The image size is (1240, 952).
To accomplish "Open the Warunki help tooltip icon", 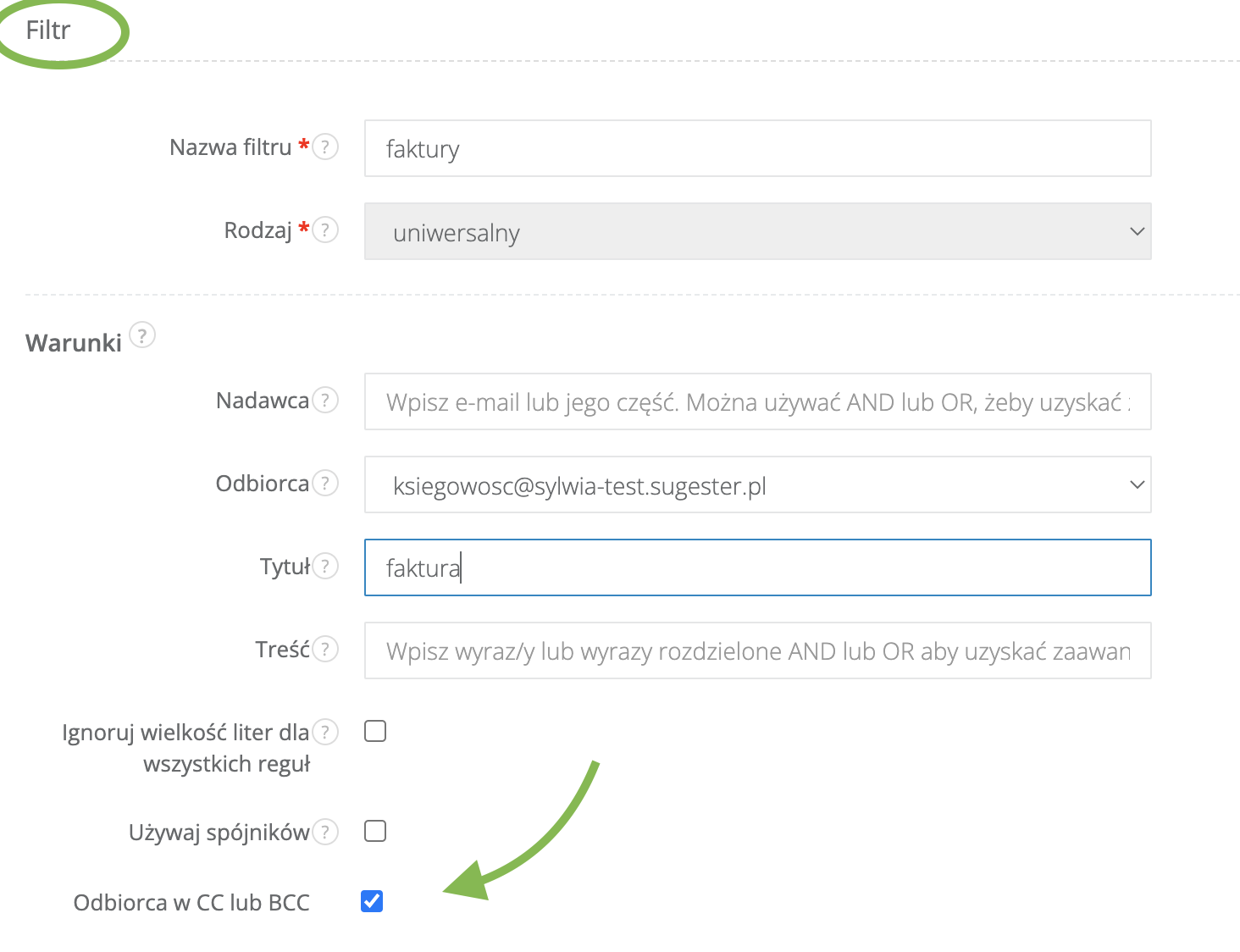I will (142, 335).
